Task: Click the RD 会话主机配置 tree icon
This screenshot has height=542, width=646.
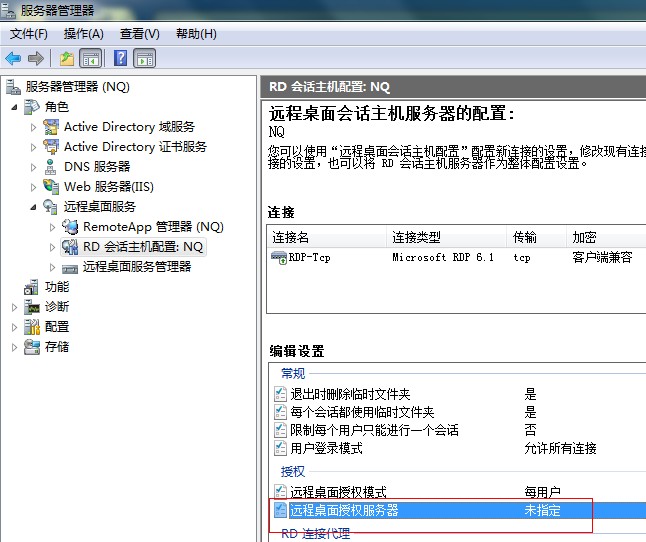Action: 70,247
